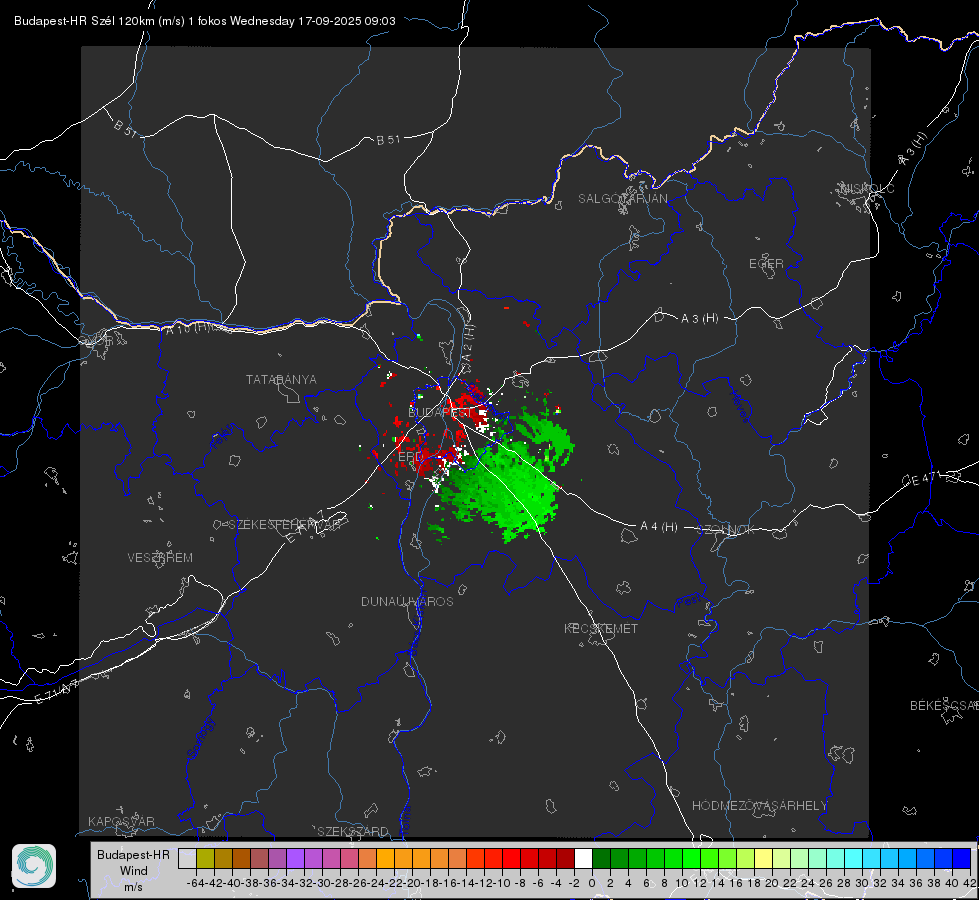Click the BUDAPEST city label

[440, 413]
